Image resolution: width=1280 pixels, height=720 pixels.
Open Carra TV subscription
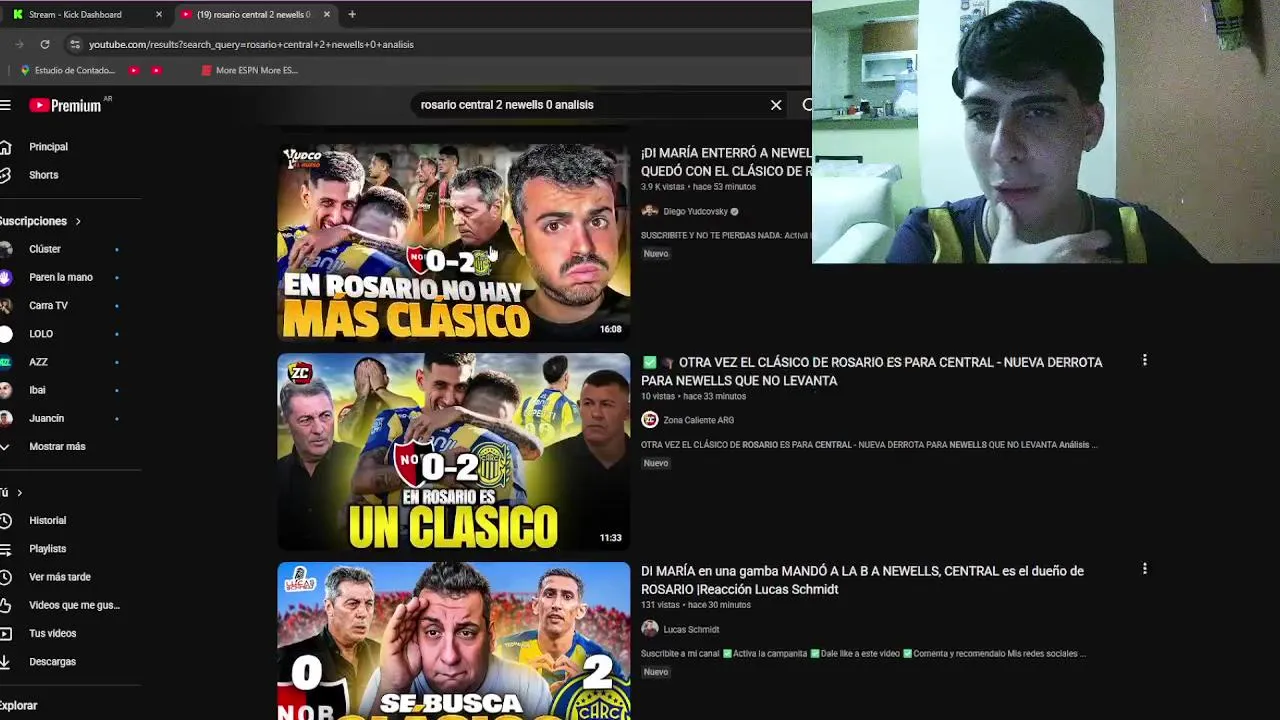[x=48, y=306]
